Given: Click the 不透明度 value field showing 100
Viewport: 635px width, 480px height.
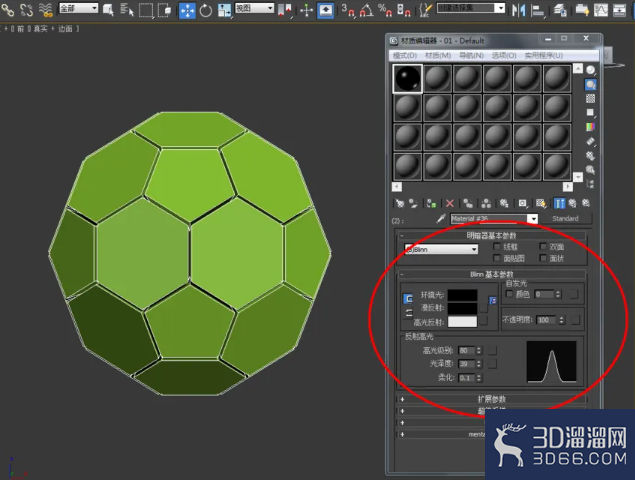Looking at the screenshot, I should (547, 320).
